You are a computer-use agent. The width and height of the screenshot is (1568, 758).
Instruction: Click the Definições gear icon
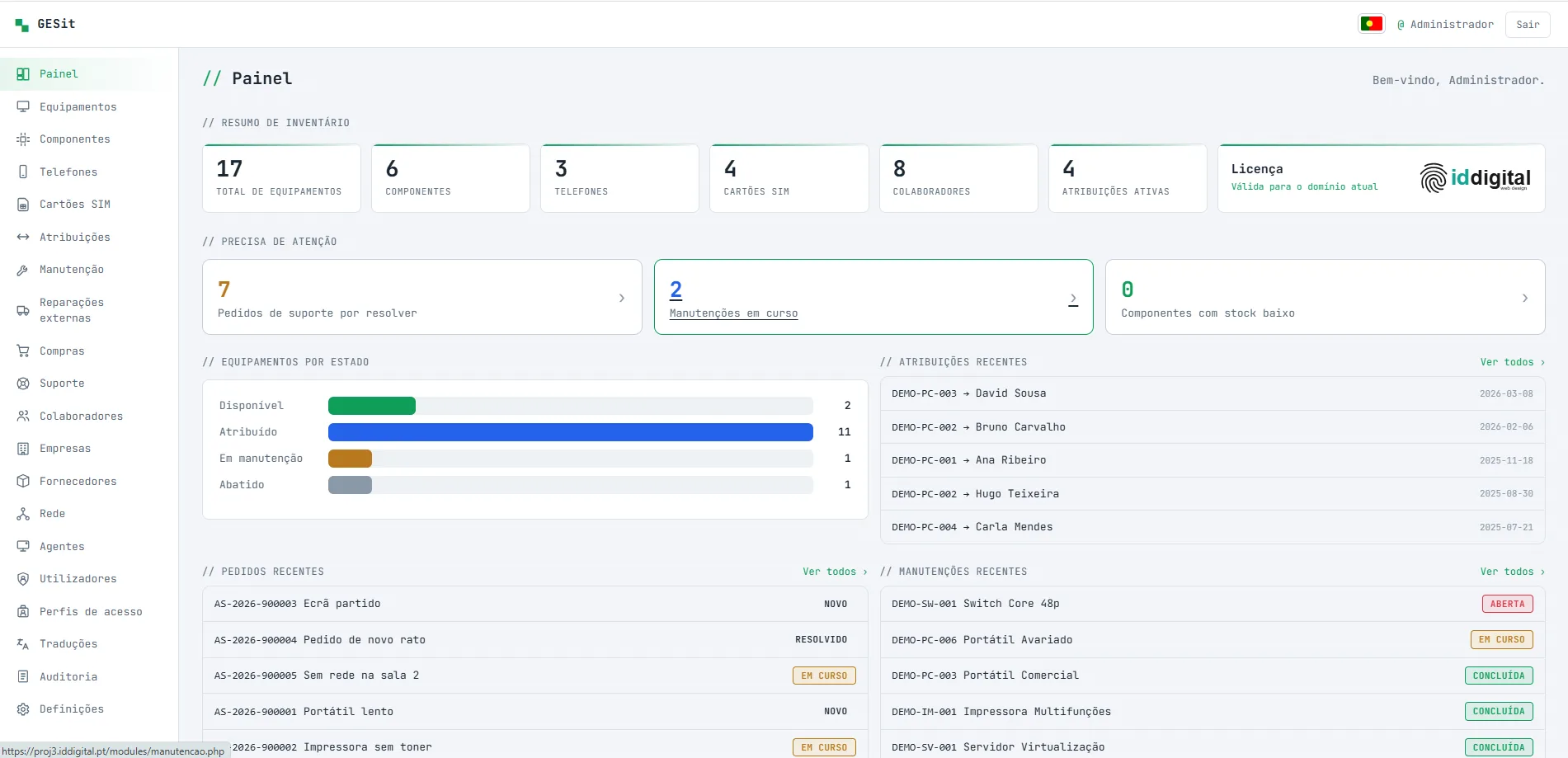click(23, 709)
